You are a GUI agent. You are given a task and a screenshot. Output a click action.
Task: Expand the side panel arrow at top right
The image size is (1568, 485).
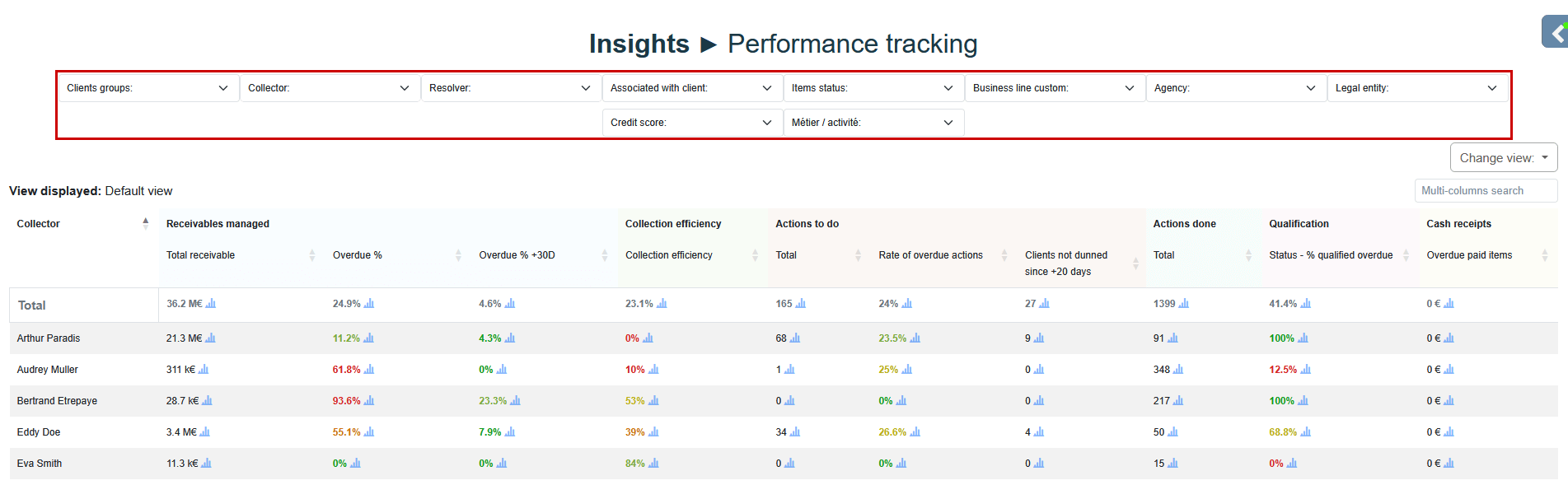pyautogui.click(x=1556, y=33)
